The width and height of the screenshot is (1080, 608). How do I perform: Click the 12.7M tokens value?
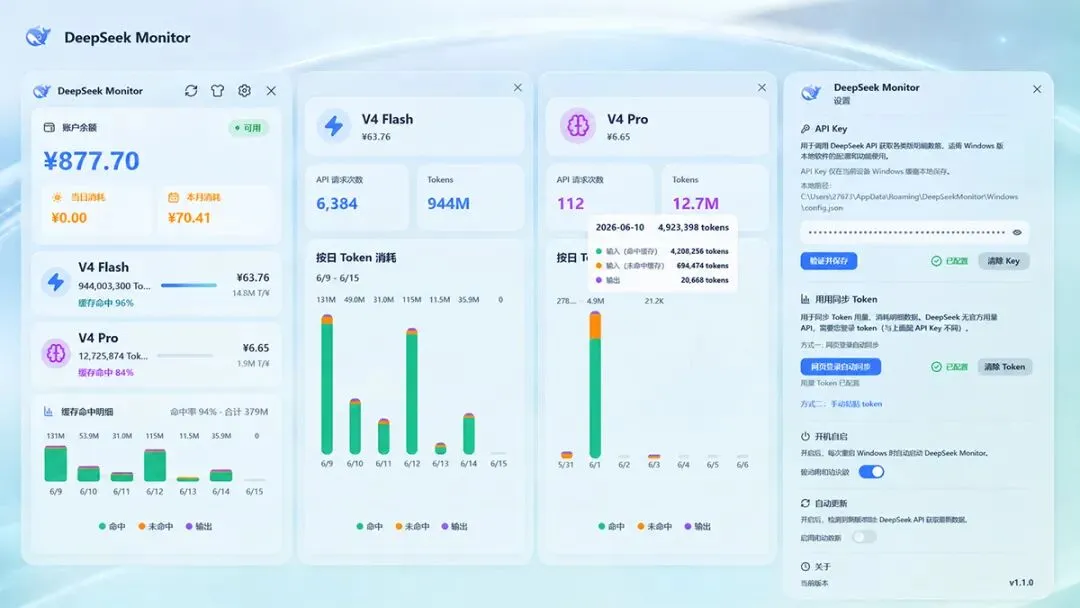[695, 204]
